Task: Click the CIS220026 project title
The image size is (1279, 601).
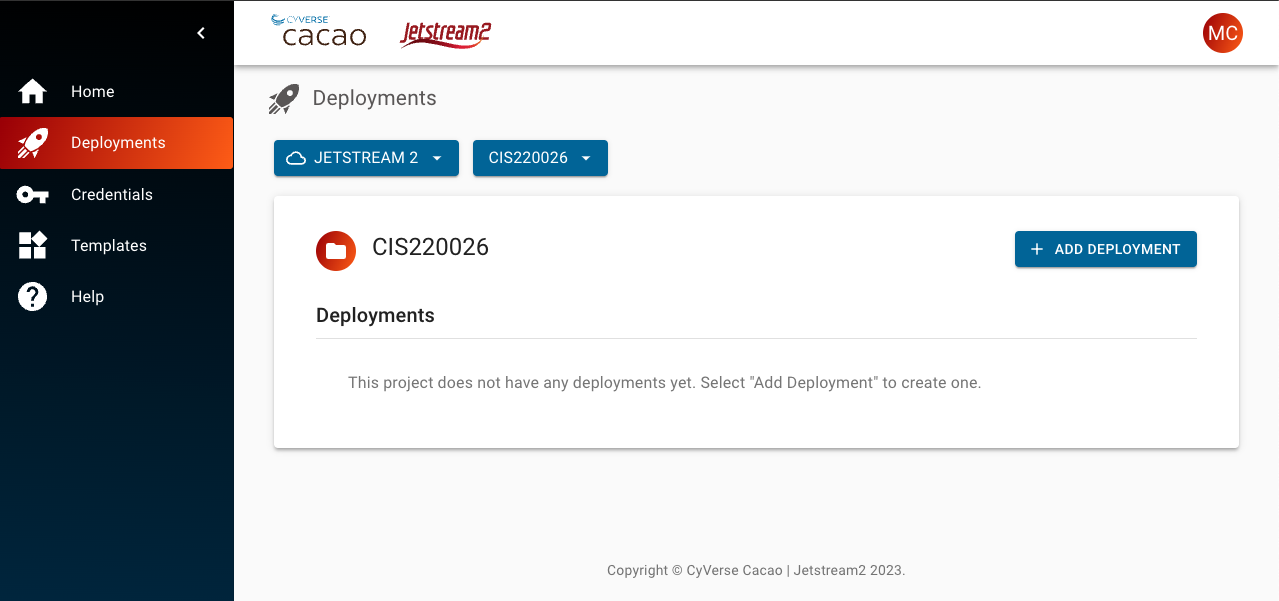Action: [x=430, y=247]
